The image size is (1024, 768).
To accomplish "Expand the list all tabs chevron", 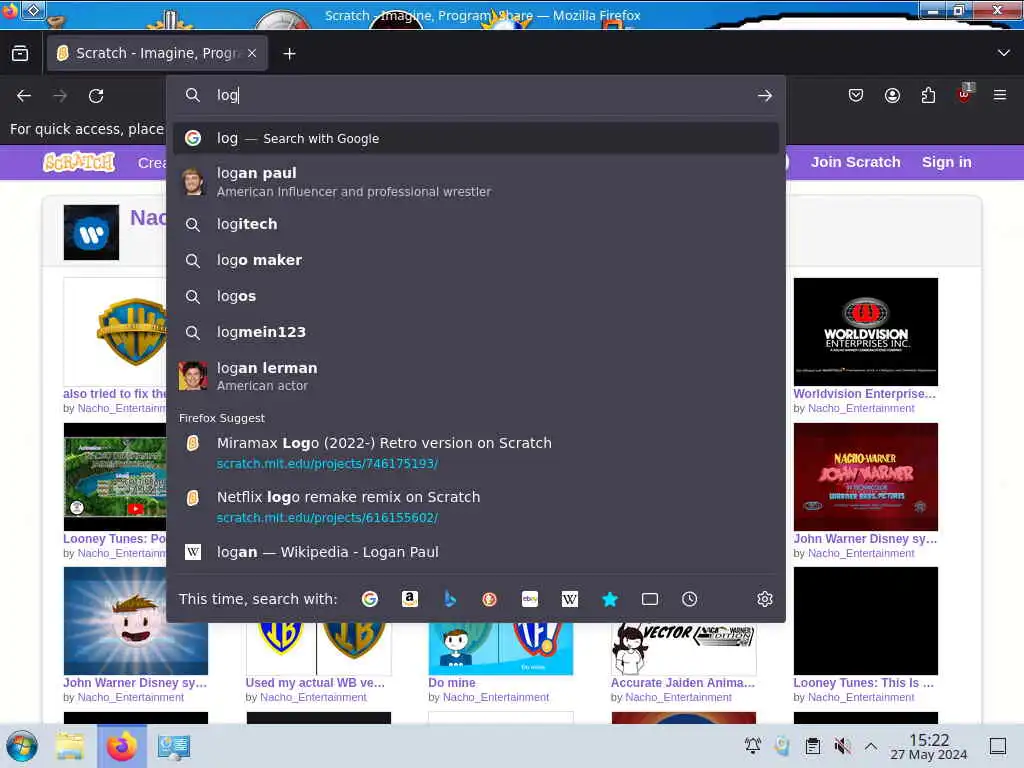I will (x=1004, y=53).
